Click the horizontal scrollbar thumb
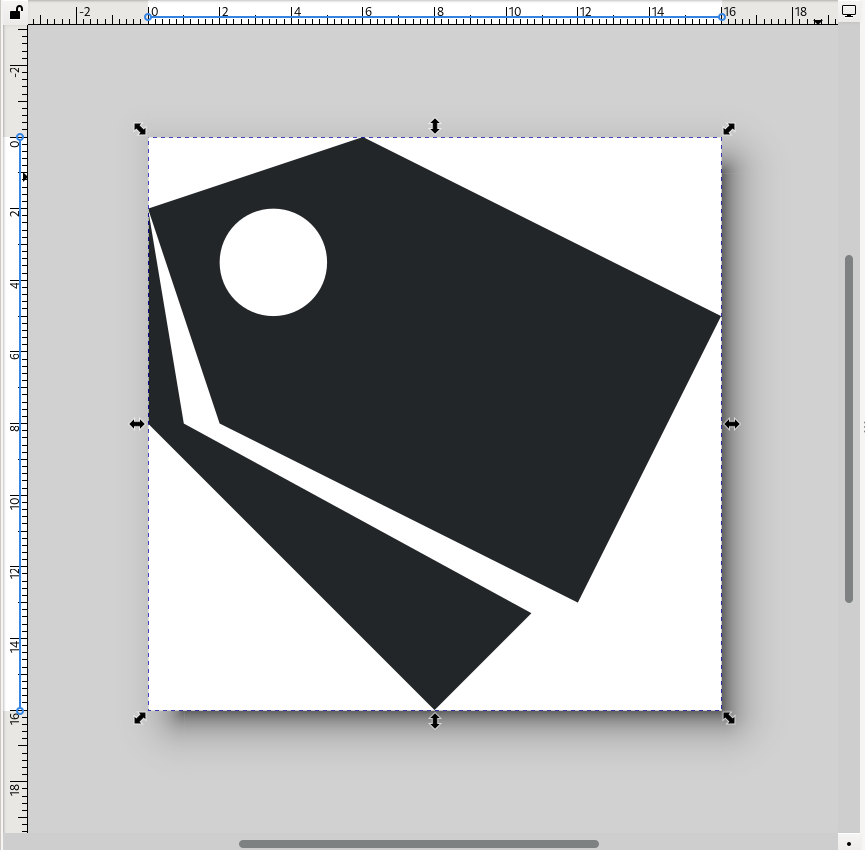 [x=419, y=844]
